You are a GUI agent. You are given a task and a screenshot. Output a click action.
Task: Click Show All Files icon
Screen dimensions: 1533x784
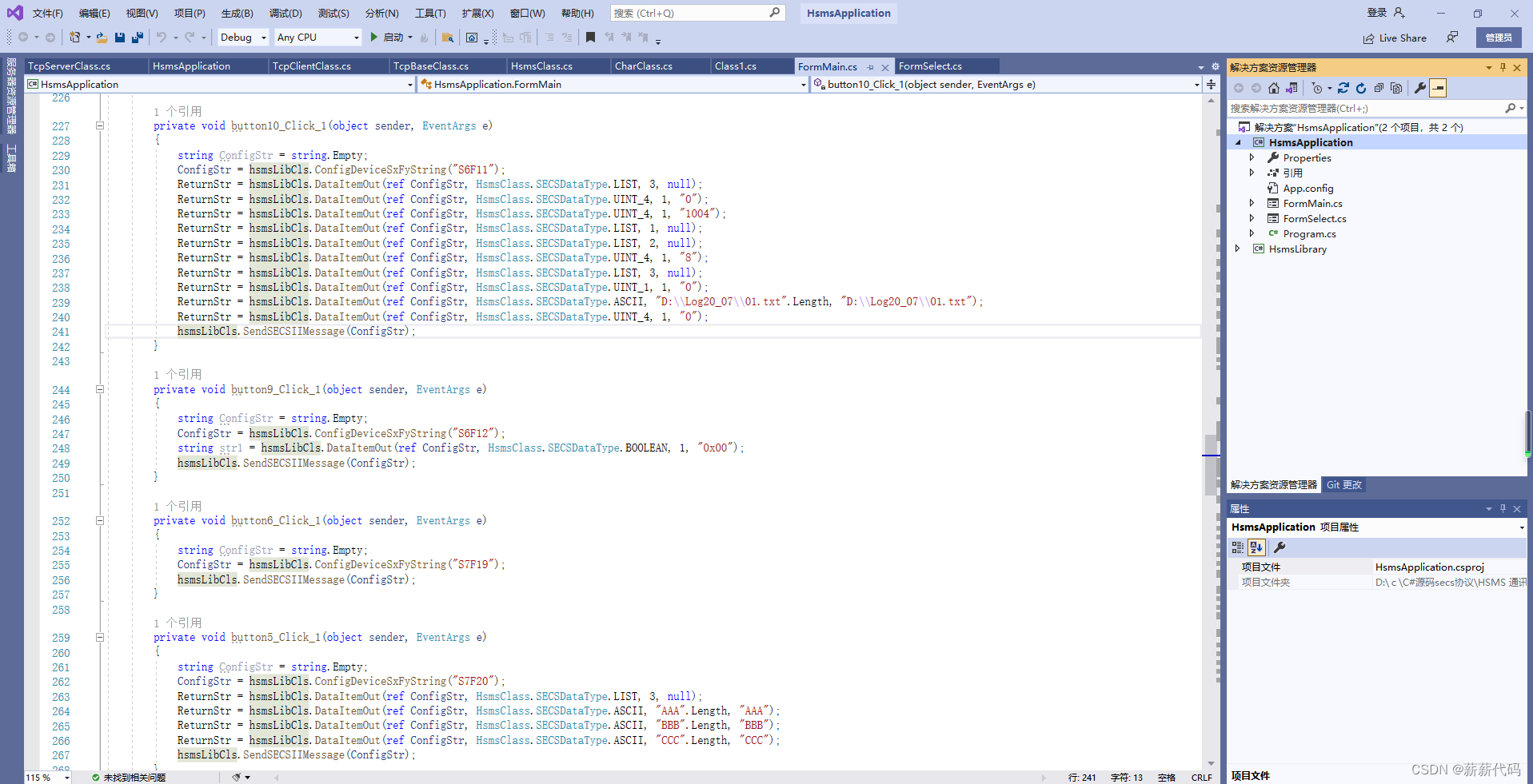pos(1396,88)
